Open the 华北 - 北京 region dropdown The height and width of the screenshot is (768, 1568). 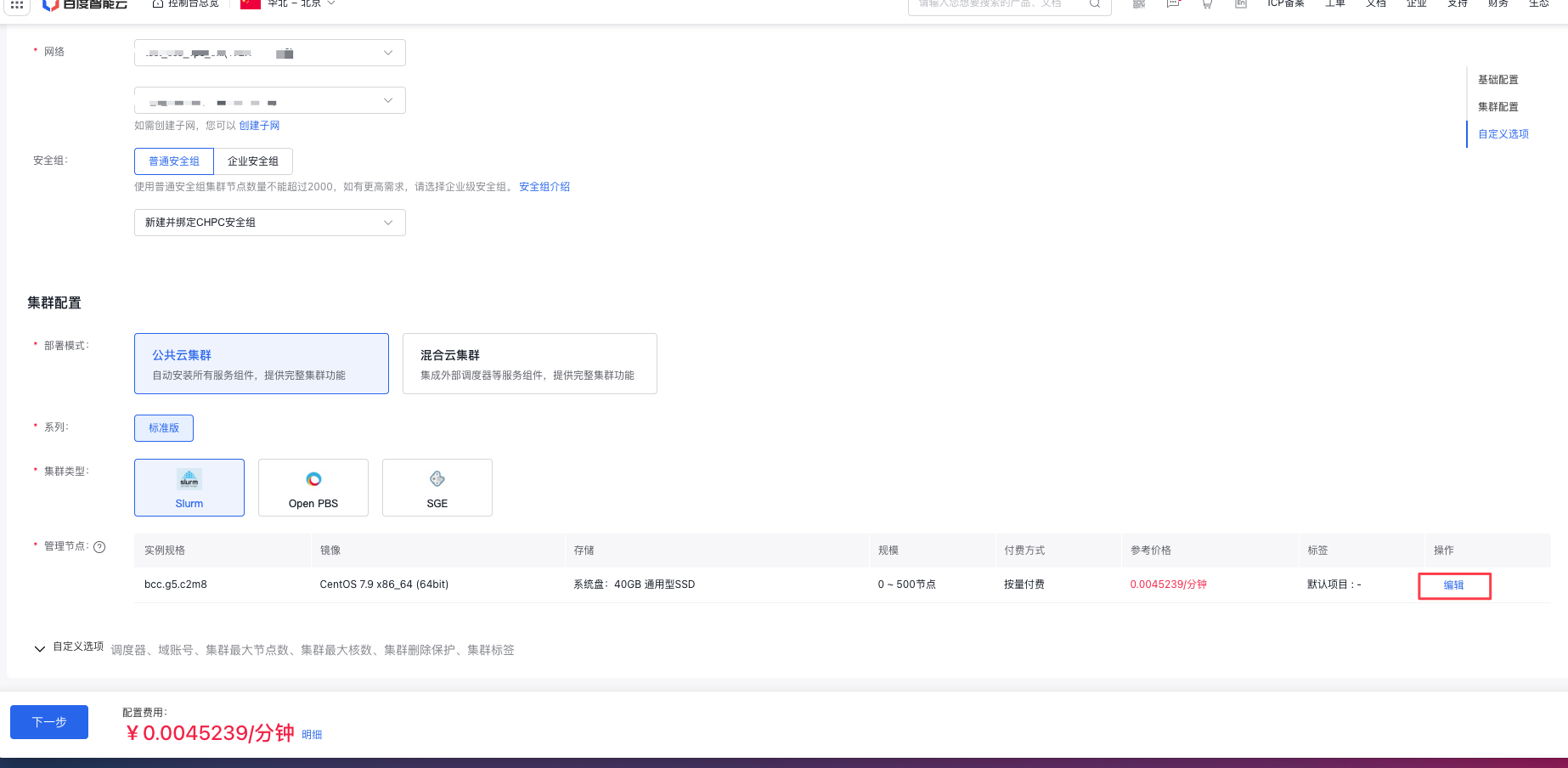289,4
